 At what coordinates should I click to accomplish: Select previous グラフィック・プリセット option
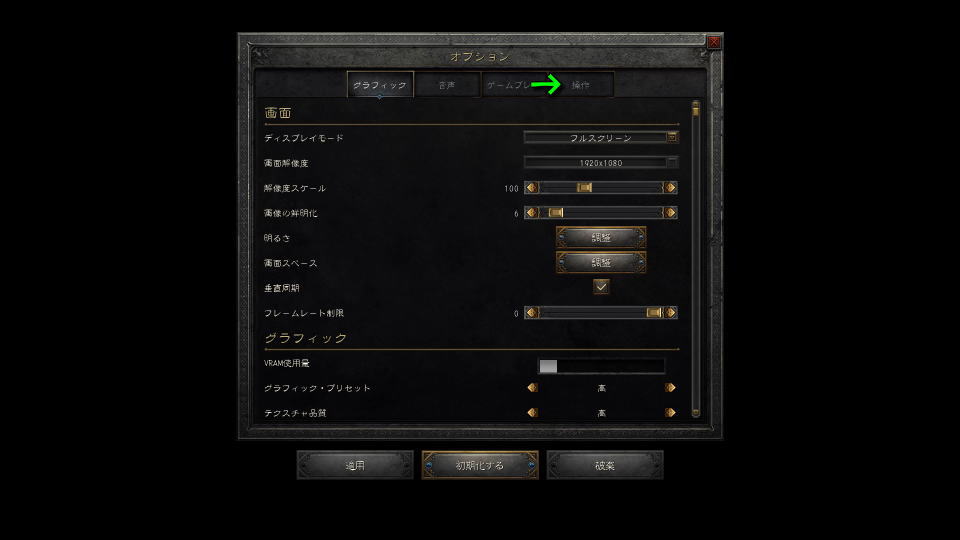pos(533,388)
